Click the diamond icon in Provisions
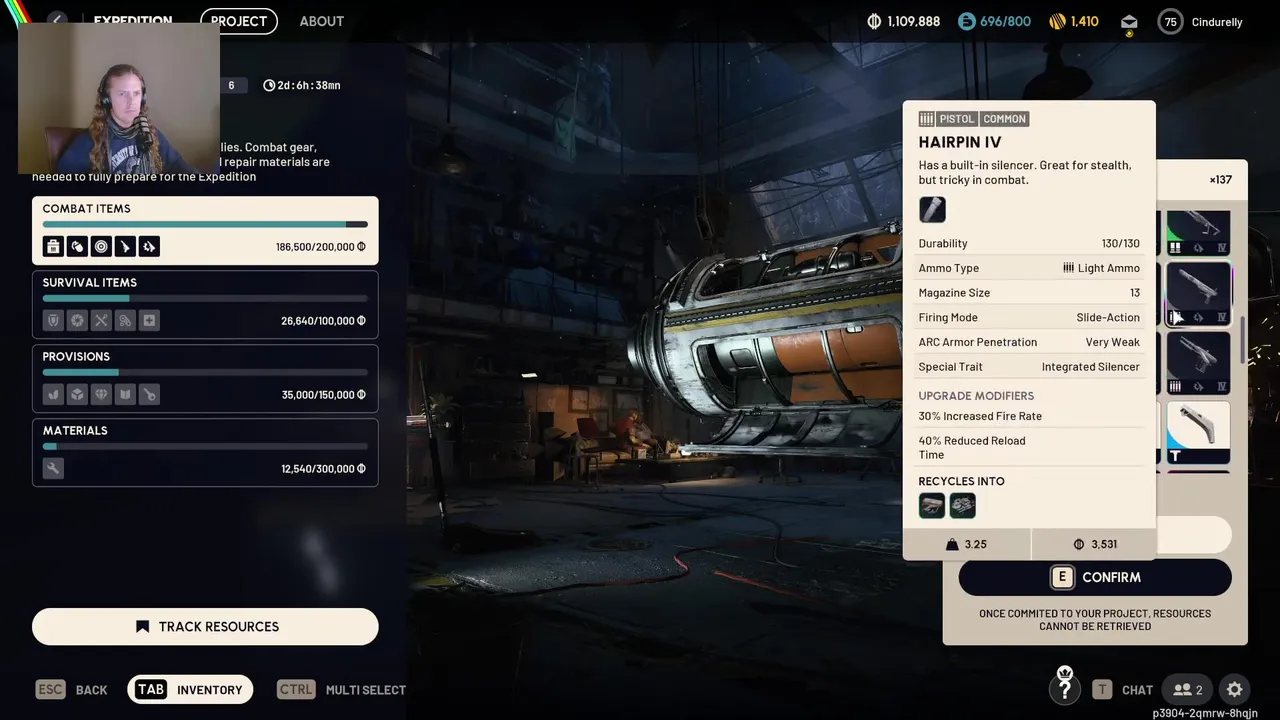1280x720 pixels. [x=101, y=395]
